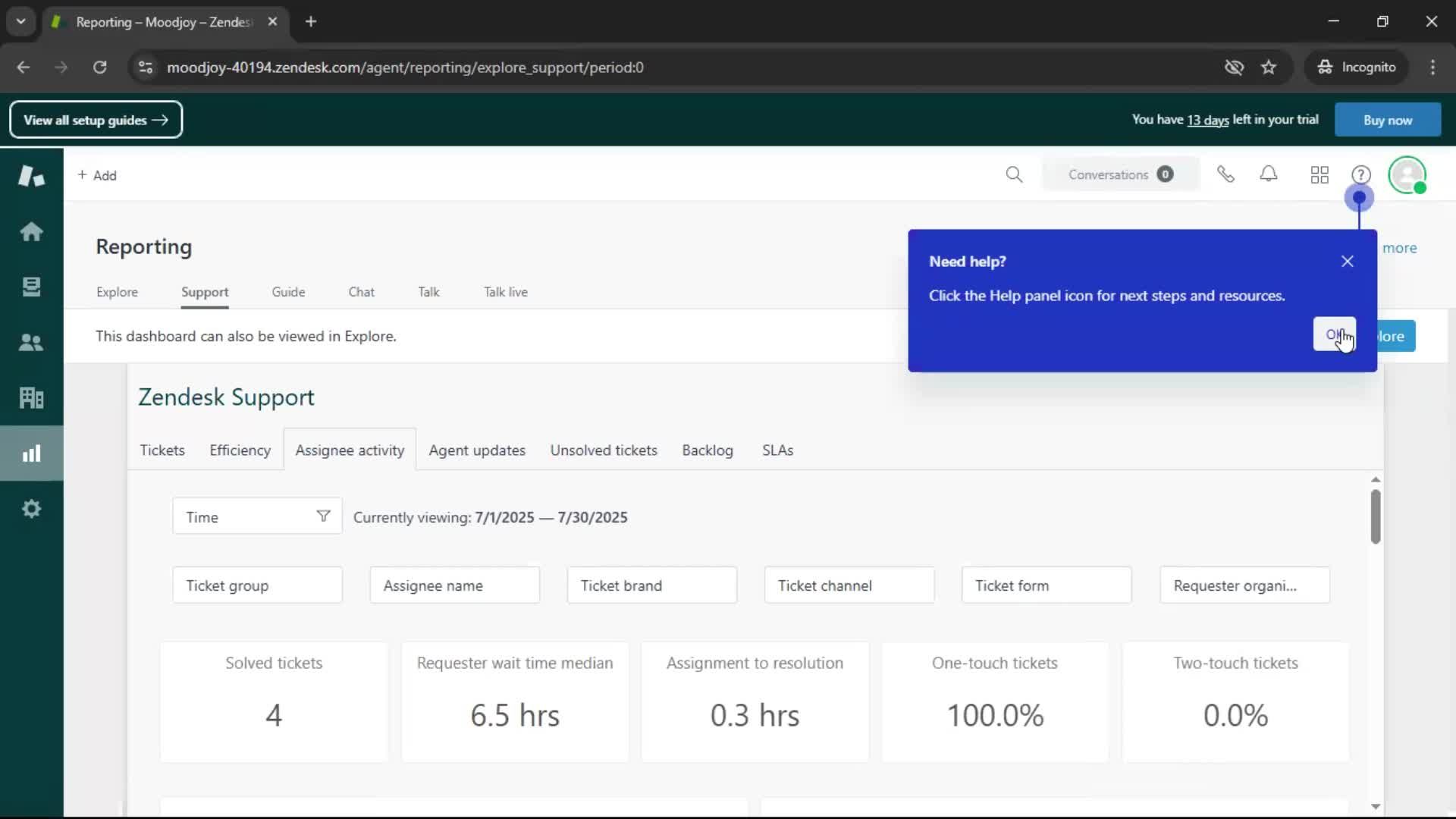Viewport: 1456px width, 819px height.
Task: Click Two-touch tickets 0.0% value
Action: click(1235, 715)
